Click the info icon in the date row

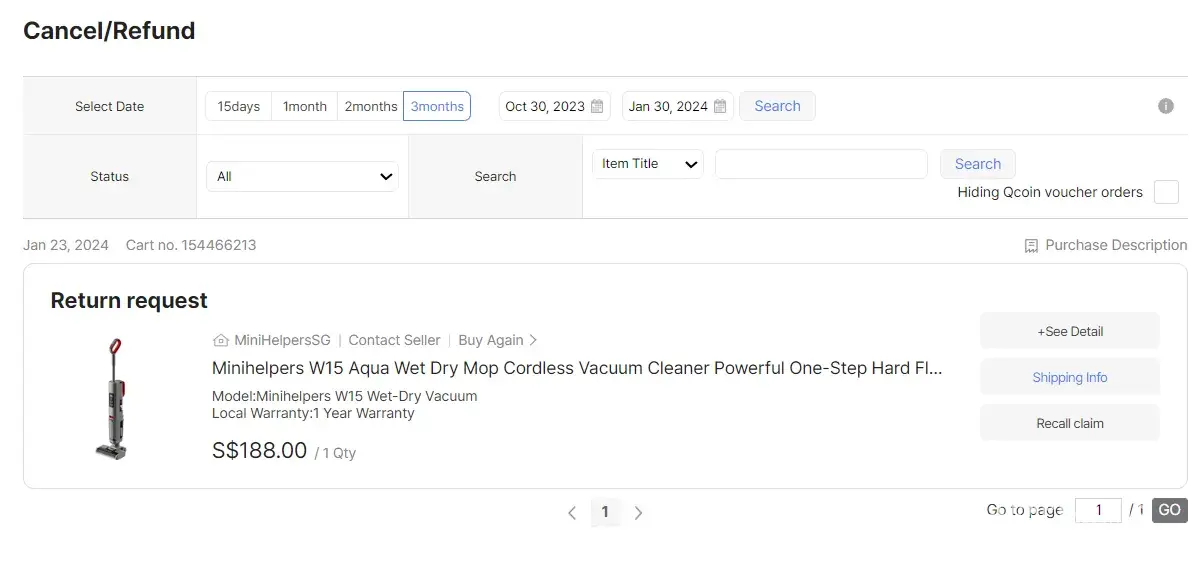pos(1165,106)
